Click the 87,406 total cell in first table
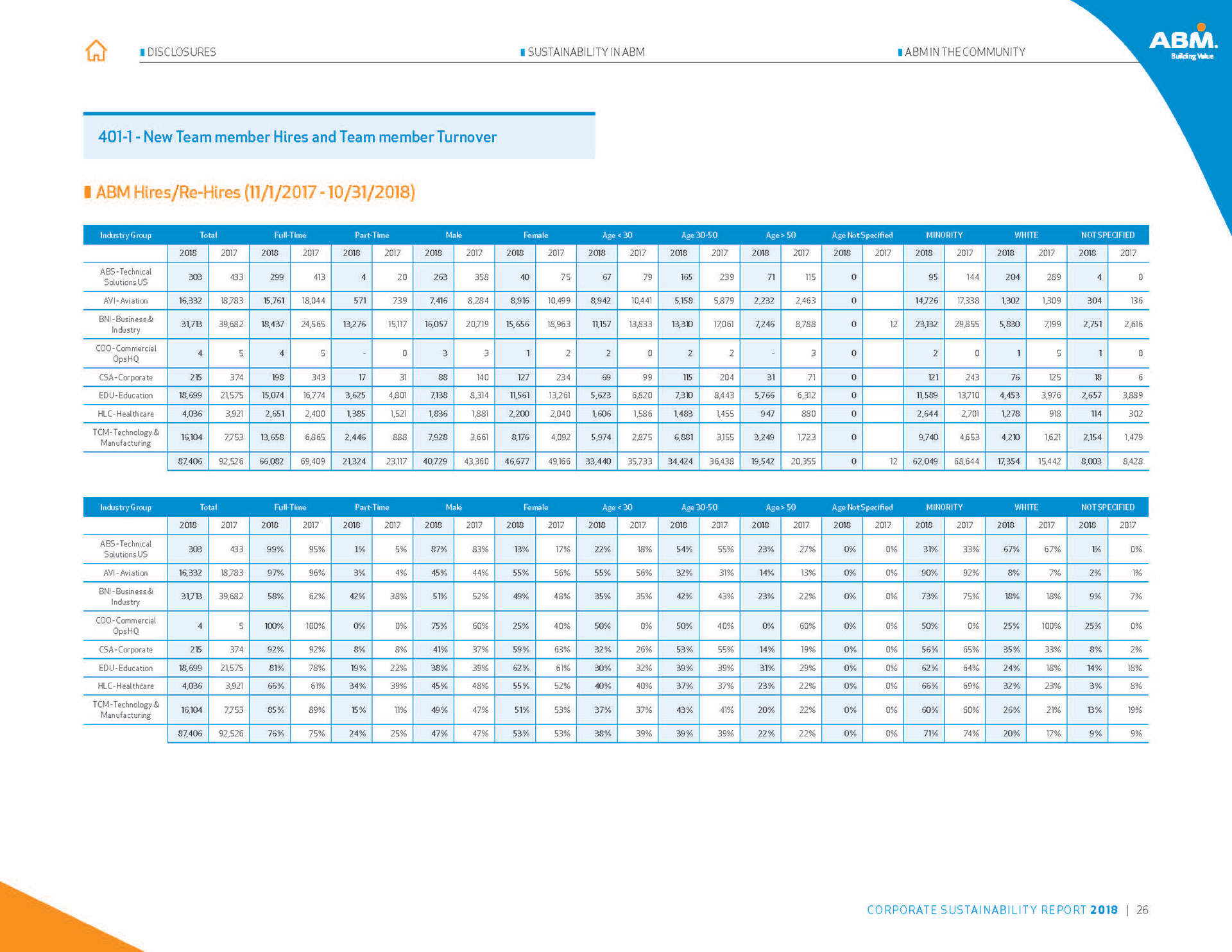 tap(190, 461)
